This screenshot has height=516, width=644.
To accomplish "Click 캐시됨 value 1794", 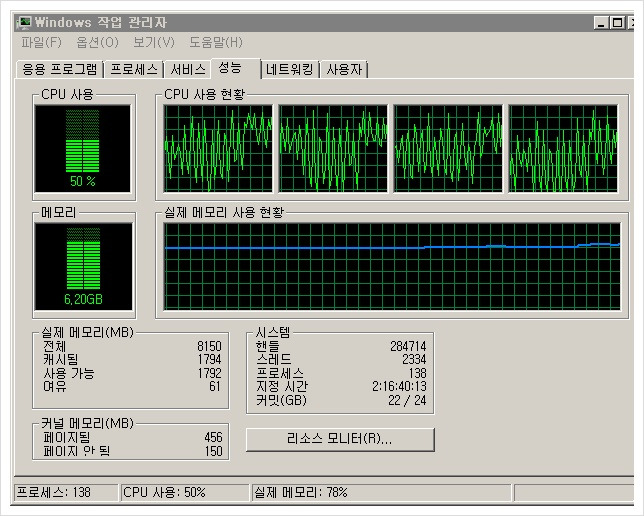I will (x=209, y=359).
